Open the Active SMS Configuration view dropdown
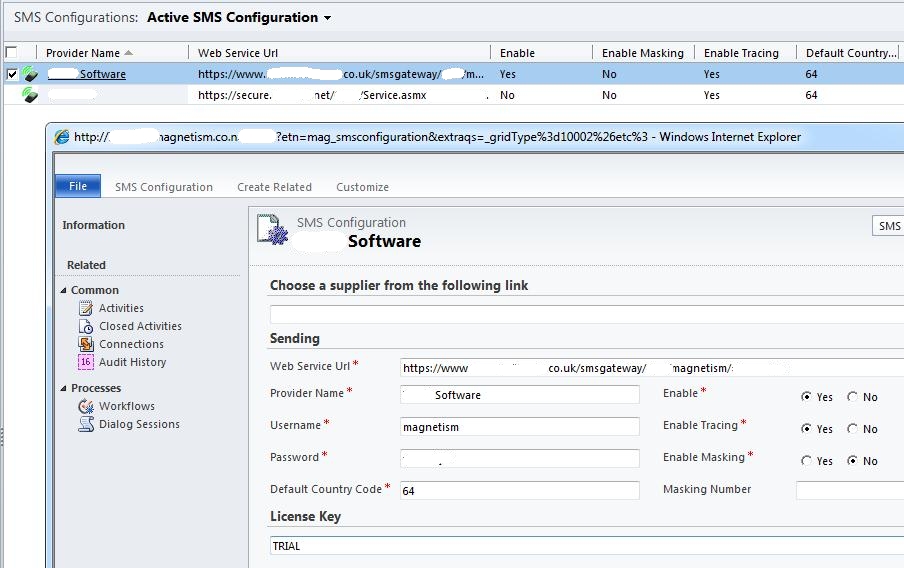 327,18
